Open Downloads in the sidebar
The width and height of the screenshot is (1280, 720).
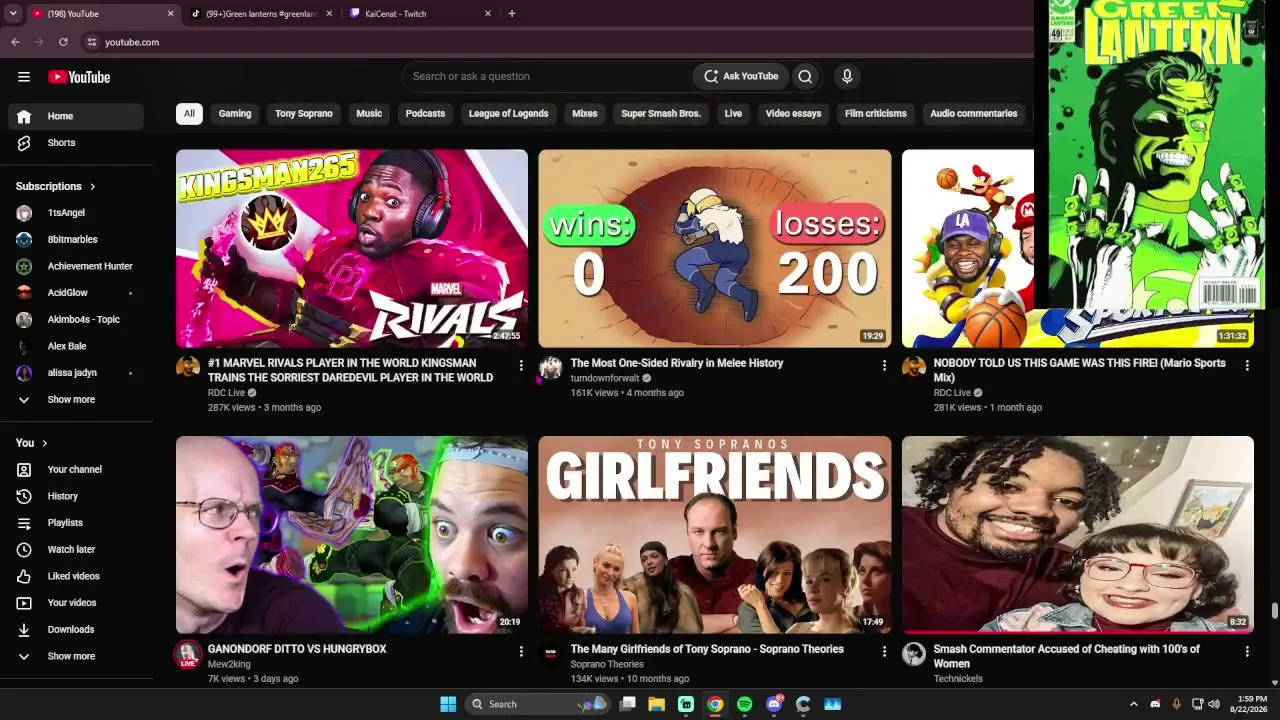pos(76,630)
